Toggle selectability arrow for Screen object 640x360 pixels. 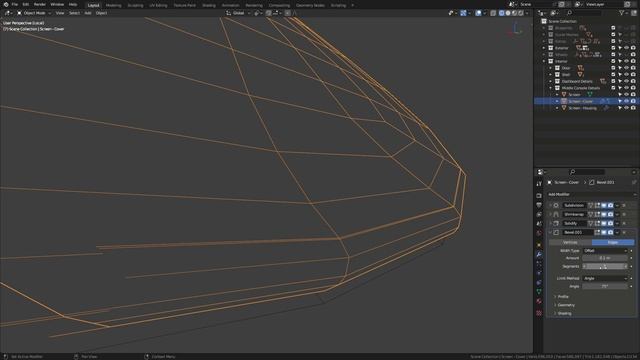[x=620, y=95]
